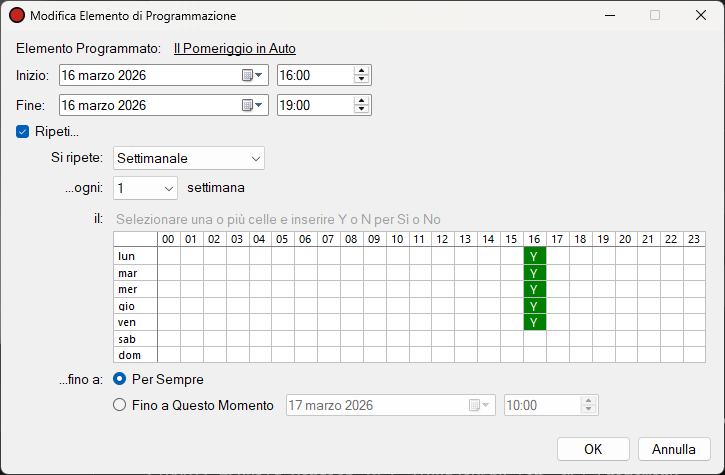Click the 17 hour column header
Viewport: 725px width, 475px height.
point(558,239)
